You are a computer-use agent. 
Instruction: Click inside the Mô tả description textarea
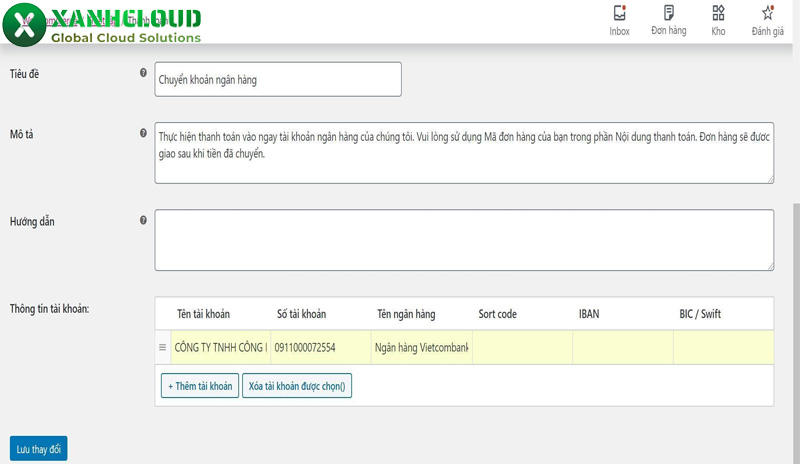pos(464,153)
